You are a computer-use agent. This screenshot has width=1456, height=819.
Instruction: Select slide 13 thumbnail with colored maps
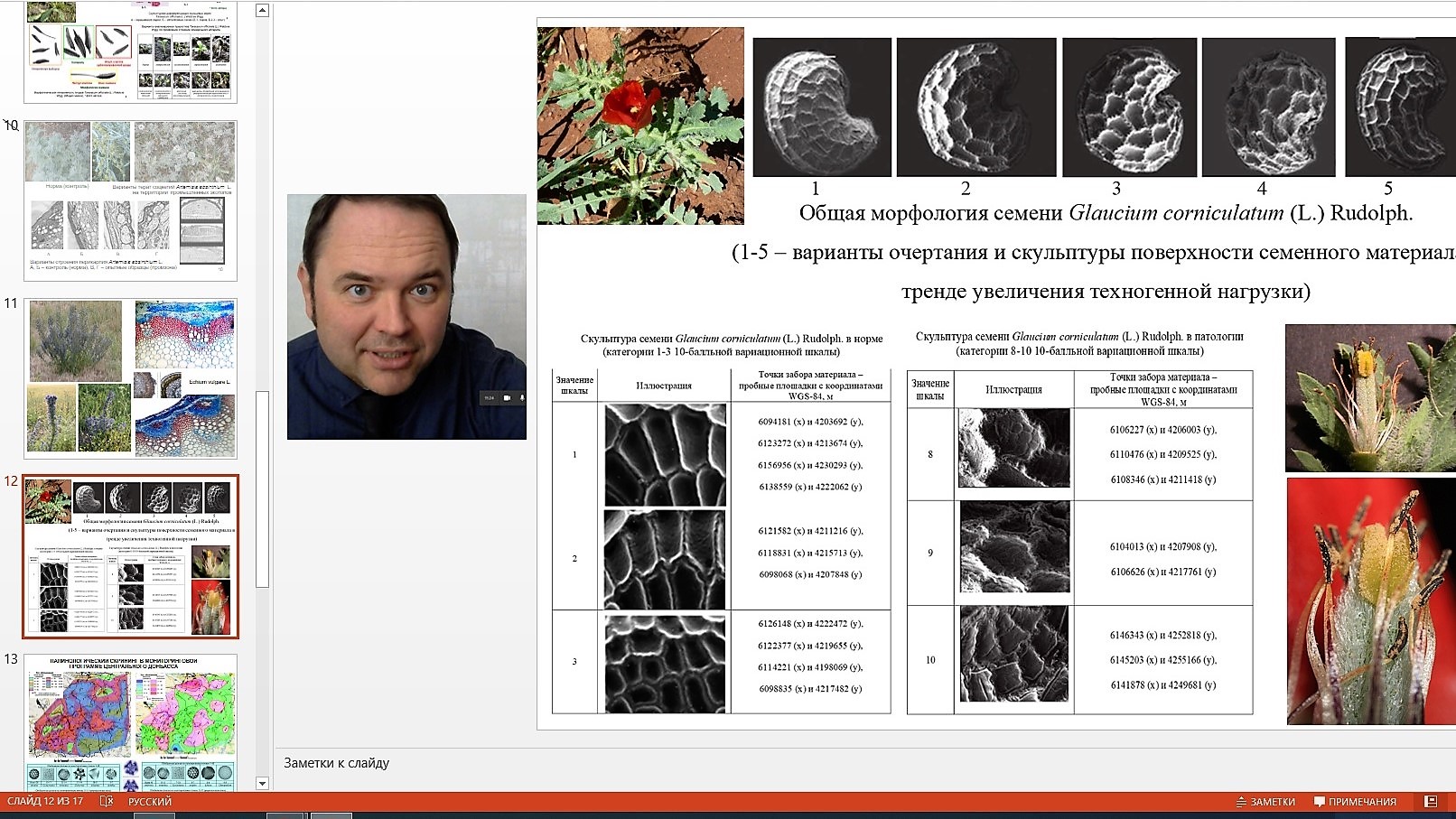coord(130,722)
